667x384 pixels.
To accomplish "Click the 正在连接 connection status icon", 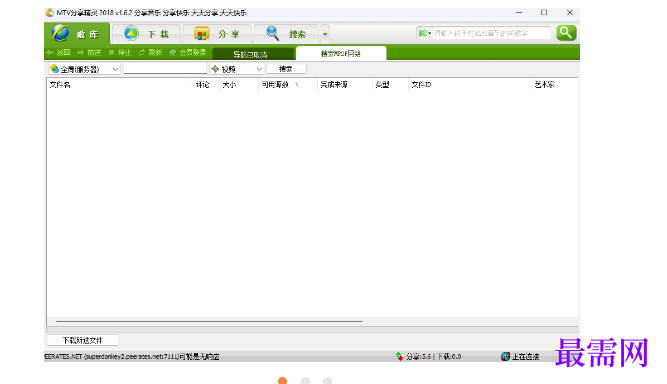I will tap(505, 356).
